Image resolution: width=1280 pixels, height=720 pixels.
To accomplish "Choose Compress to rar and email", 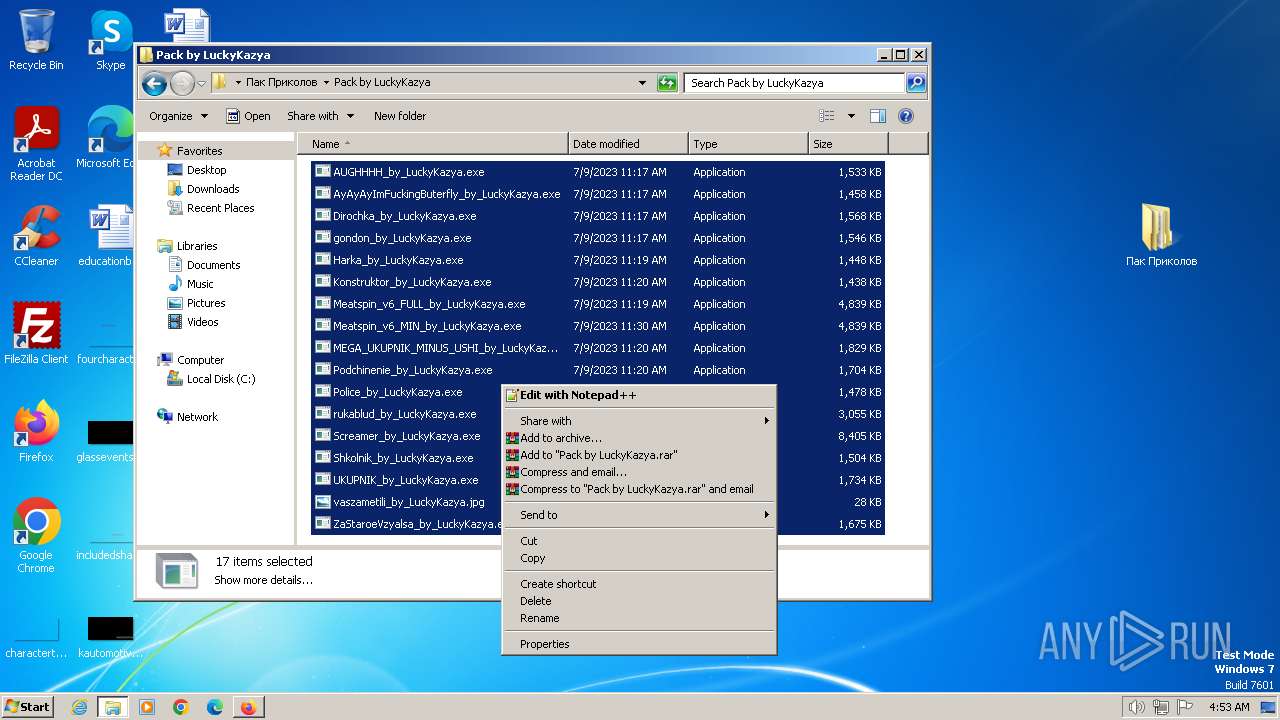I will coord(639,489).
